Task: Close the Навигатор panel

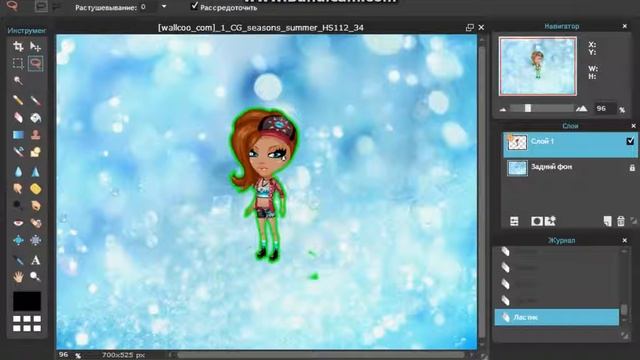Action: [x=624, y=26]
